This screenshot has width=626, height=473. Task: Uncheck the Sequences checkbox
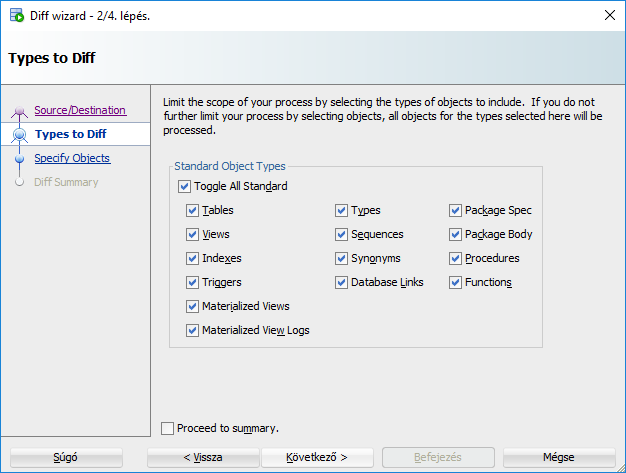tap(341, 234)
